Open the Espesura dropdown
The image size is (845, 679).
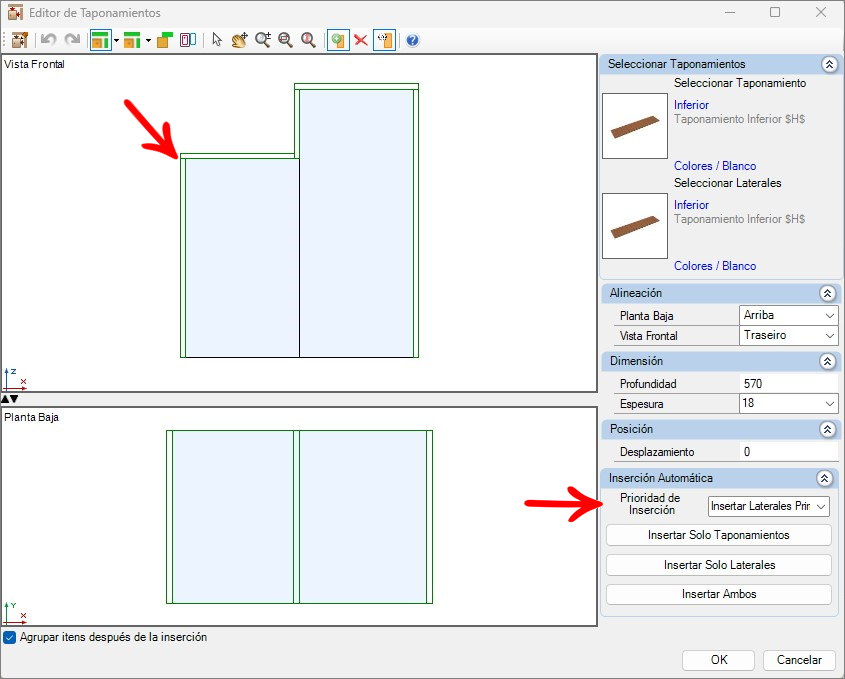(788, 403)
